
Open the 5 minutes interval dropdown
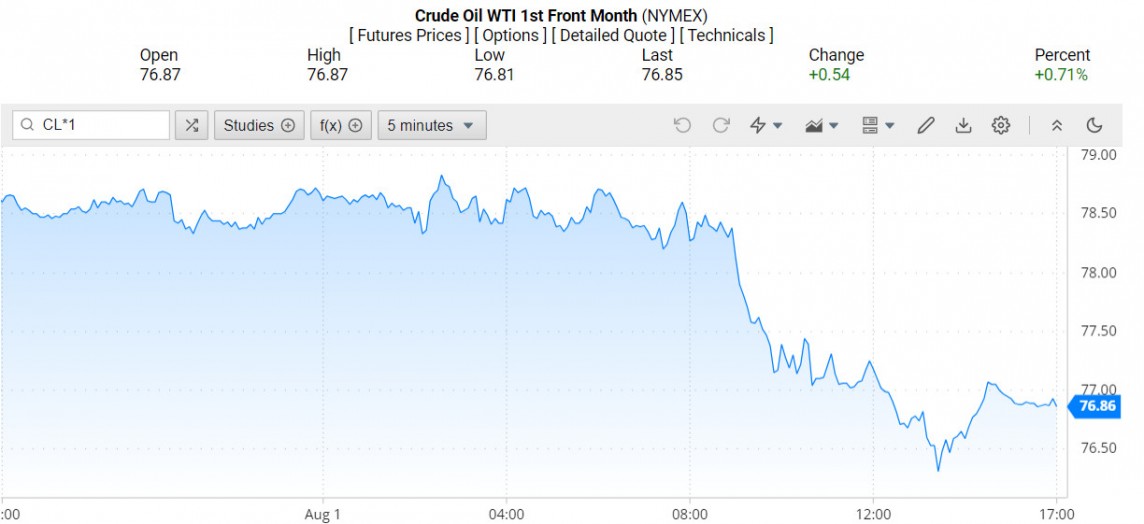tap(432, 125)
